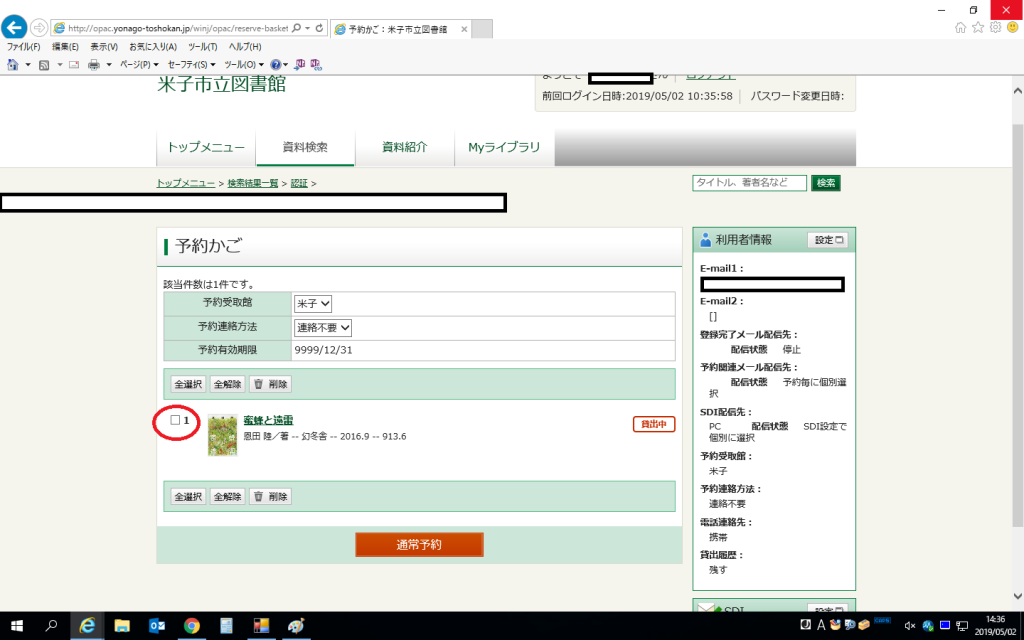Click the 蜜蜂と遠雷 book cover thumbnail
Image resolution: width=1024 pixels, height=640 pixels.
tap(223, 435)
